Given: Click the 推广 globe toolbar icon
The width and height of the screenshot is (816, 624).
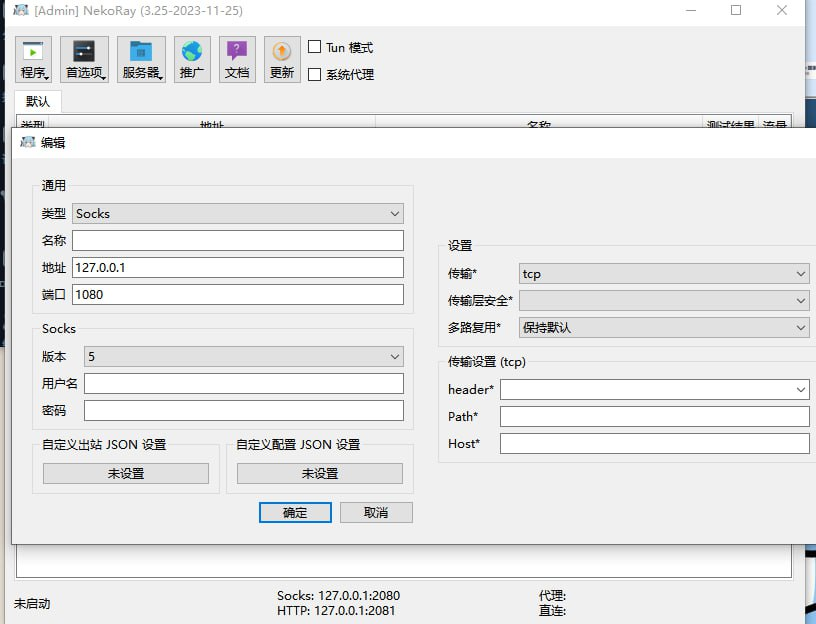Looking at the screenshot, I should tap(192, 59).
